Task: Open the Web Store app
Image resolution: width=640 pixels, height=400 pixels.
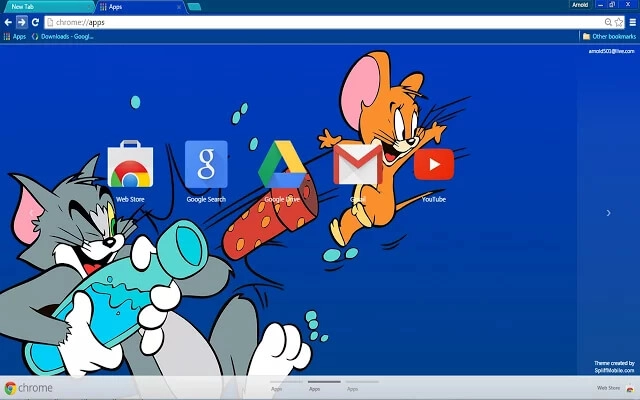Action: click(130, 164)
